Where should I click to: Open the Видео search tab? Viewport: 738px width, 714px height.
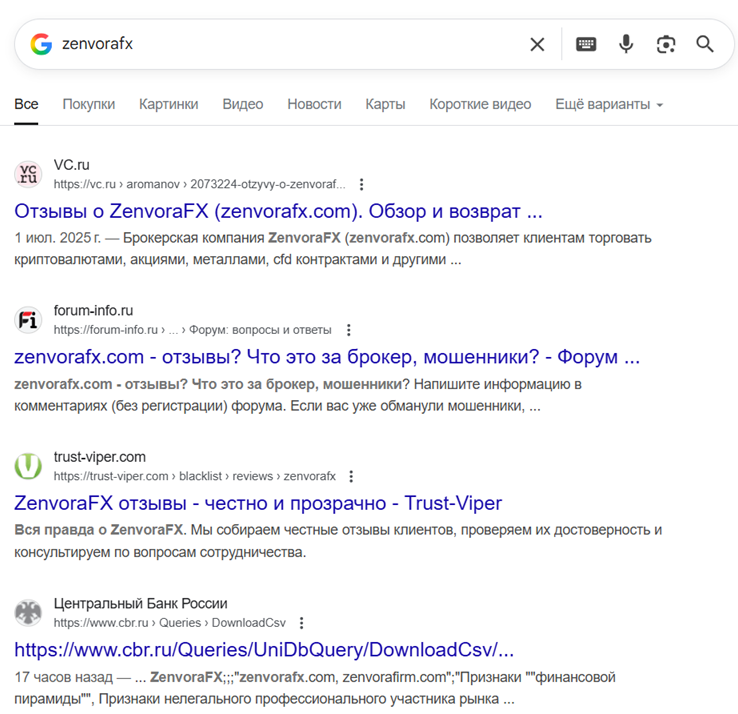pos(242,104)
